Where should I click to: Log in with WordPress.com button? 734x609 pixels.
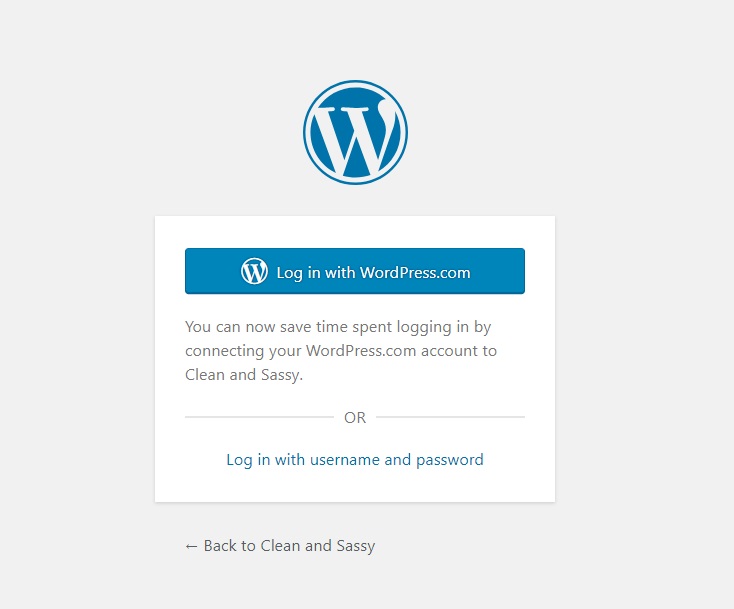355,271
